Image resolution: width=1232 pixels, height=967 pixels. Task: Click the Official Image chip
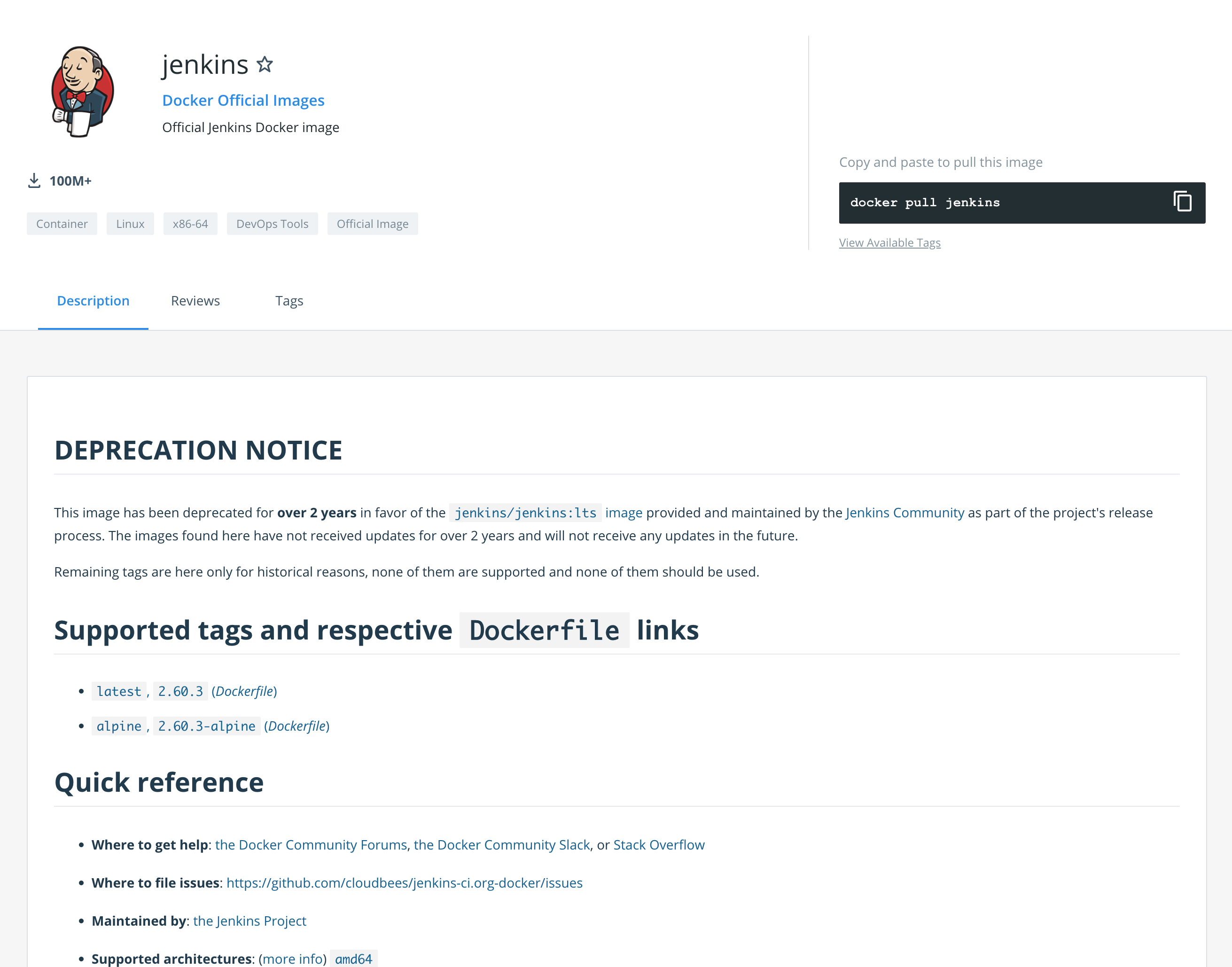(372, 224)
